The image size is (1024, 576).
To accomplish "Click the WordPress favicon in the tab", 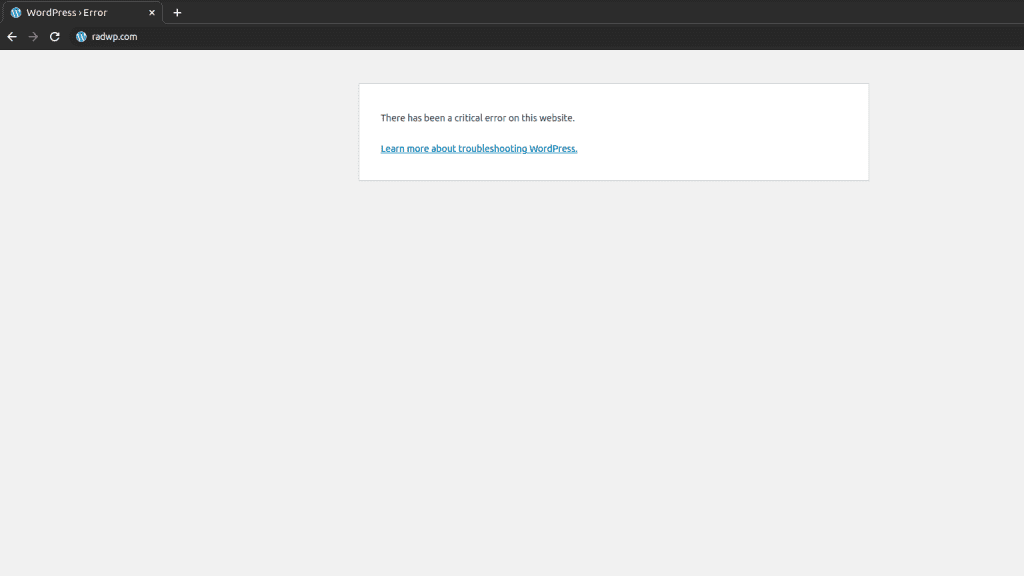I will [16, 13].
